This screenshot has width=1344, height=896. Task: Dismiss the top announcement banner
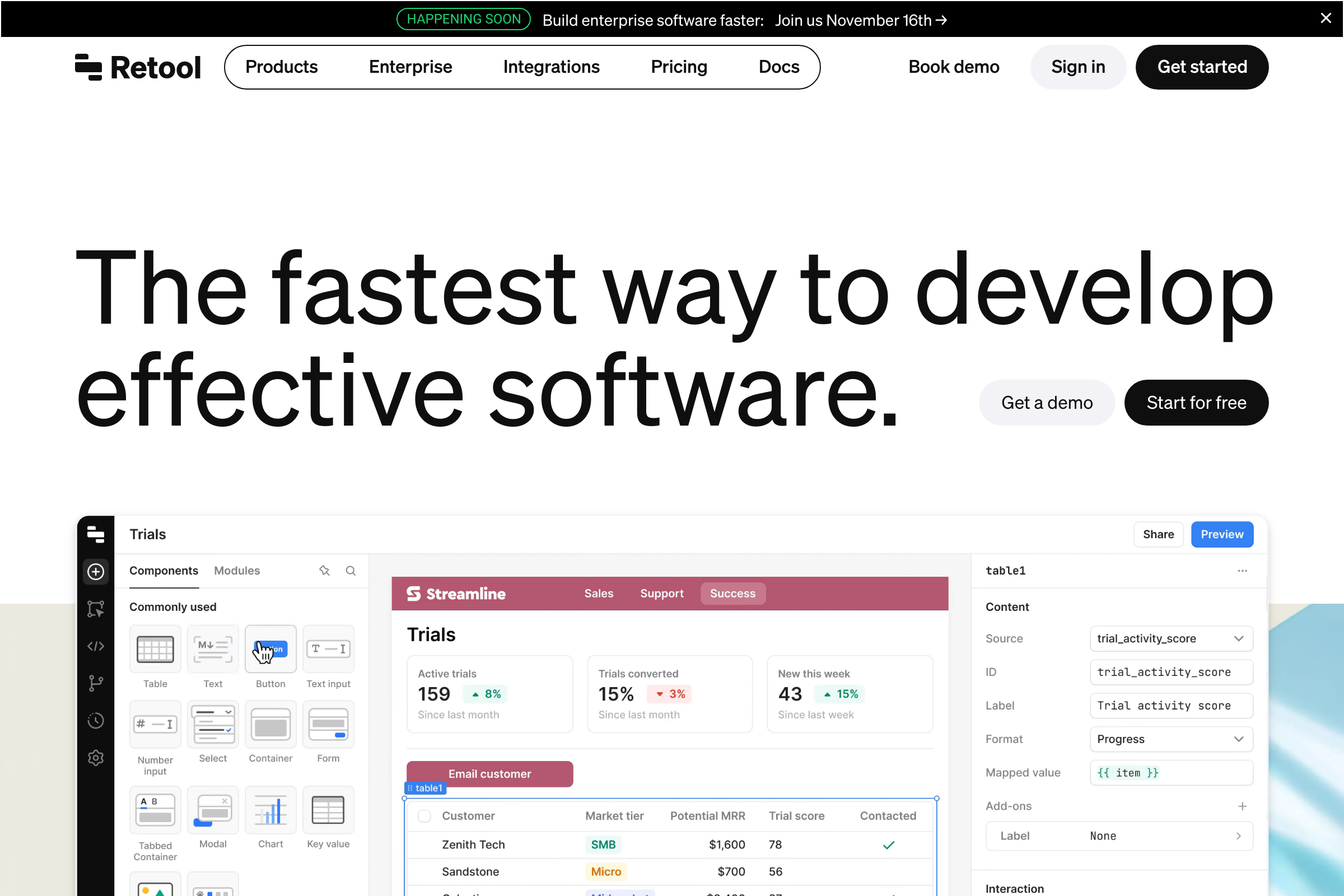pyautogui.click(x=1326, y=18)
